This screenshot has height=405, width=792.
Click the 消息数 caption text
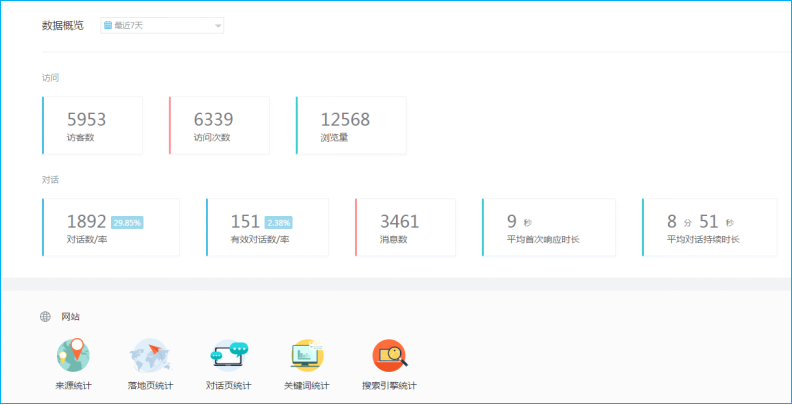(x=394, y=239)
